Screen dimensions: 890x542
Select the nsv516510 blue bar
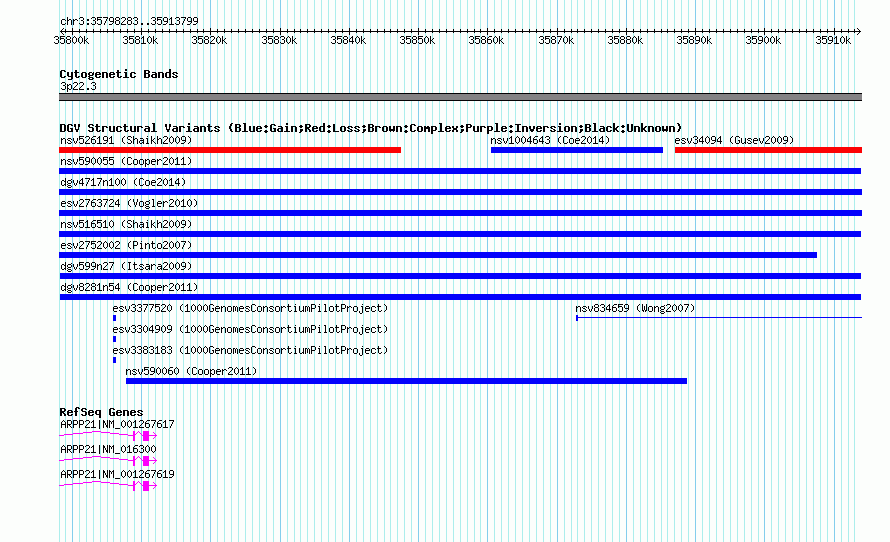click(x=460, y=234)
